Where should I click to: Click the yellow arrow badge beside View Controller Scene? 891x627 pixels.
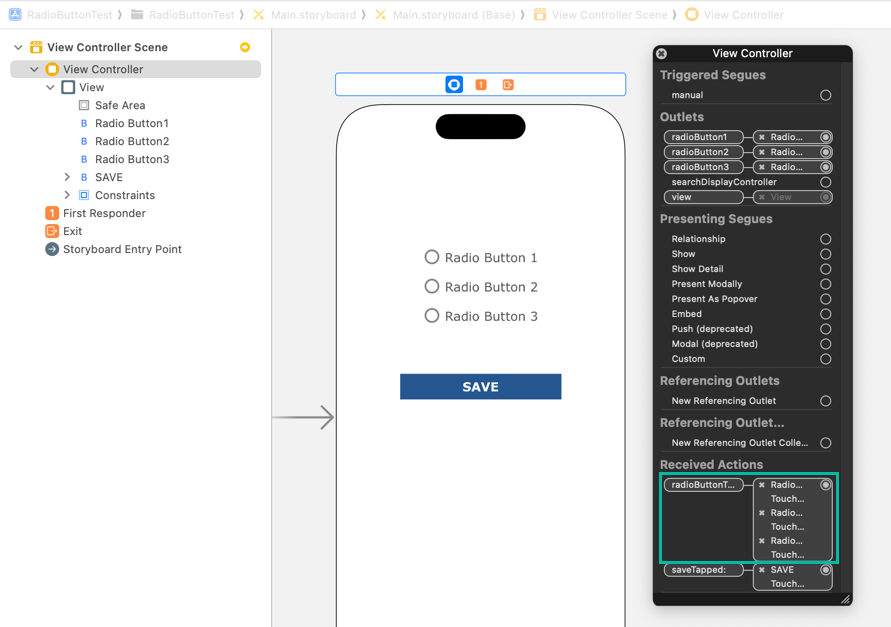[x=245, y=47]
